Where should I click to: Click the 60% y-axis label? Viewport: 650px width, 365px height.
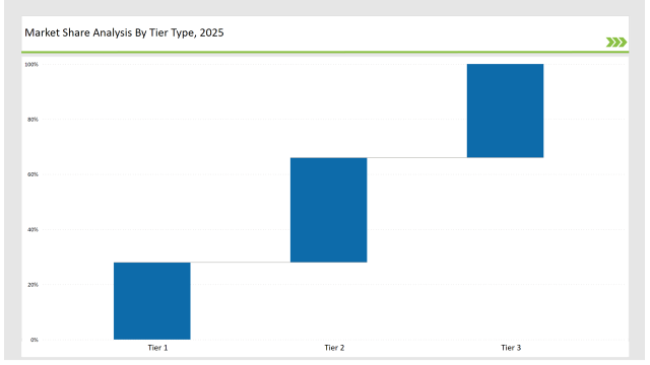33,175
